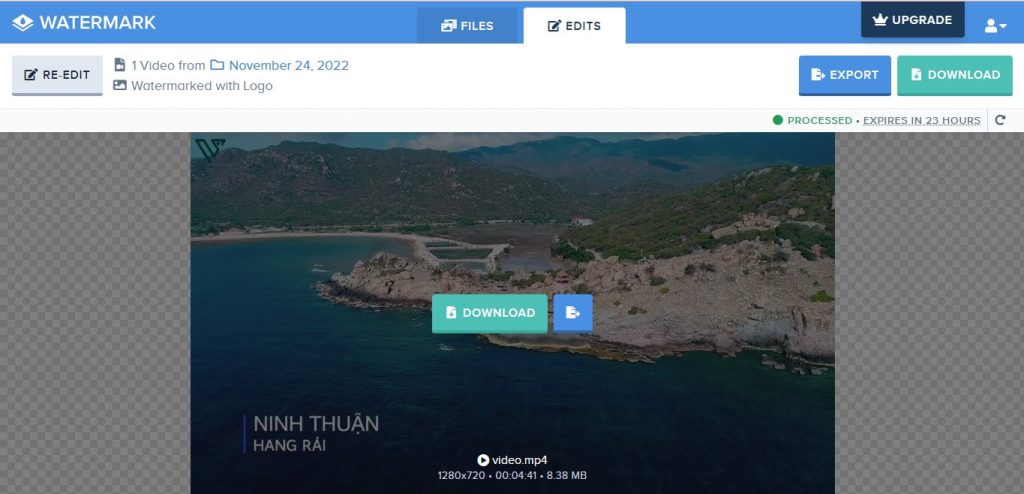Click the blue export icon on video

click(x=572, y=313)
